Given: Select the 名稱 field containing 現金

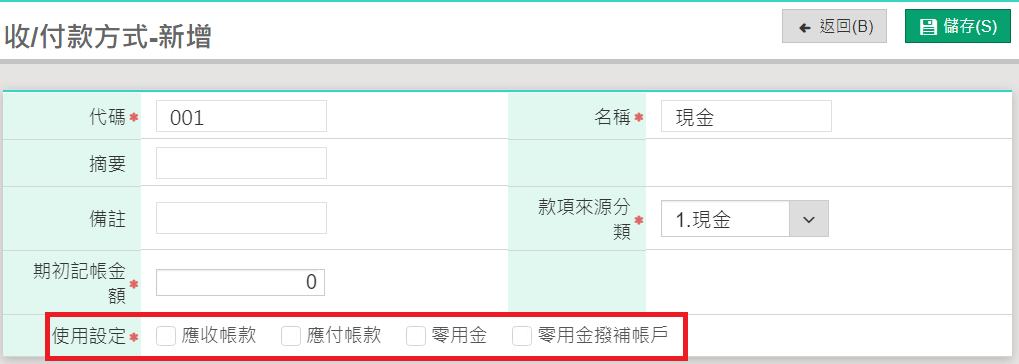Looking at the screenshot, I should pos(746,117).
